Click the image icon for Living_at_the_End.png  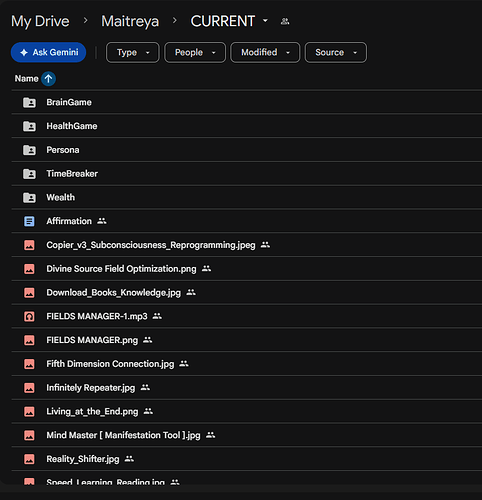(x=29, y=411)
